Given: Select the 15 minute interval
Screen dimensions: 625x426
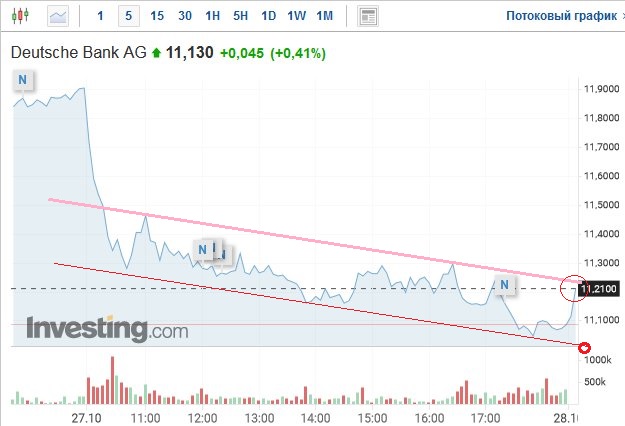Looking at the screenshot, I should coord(157,16).
